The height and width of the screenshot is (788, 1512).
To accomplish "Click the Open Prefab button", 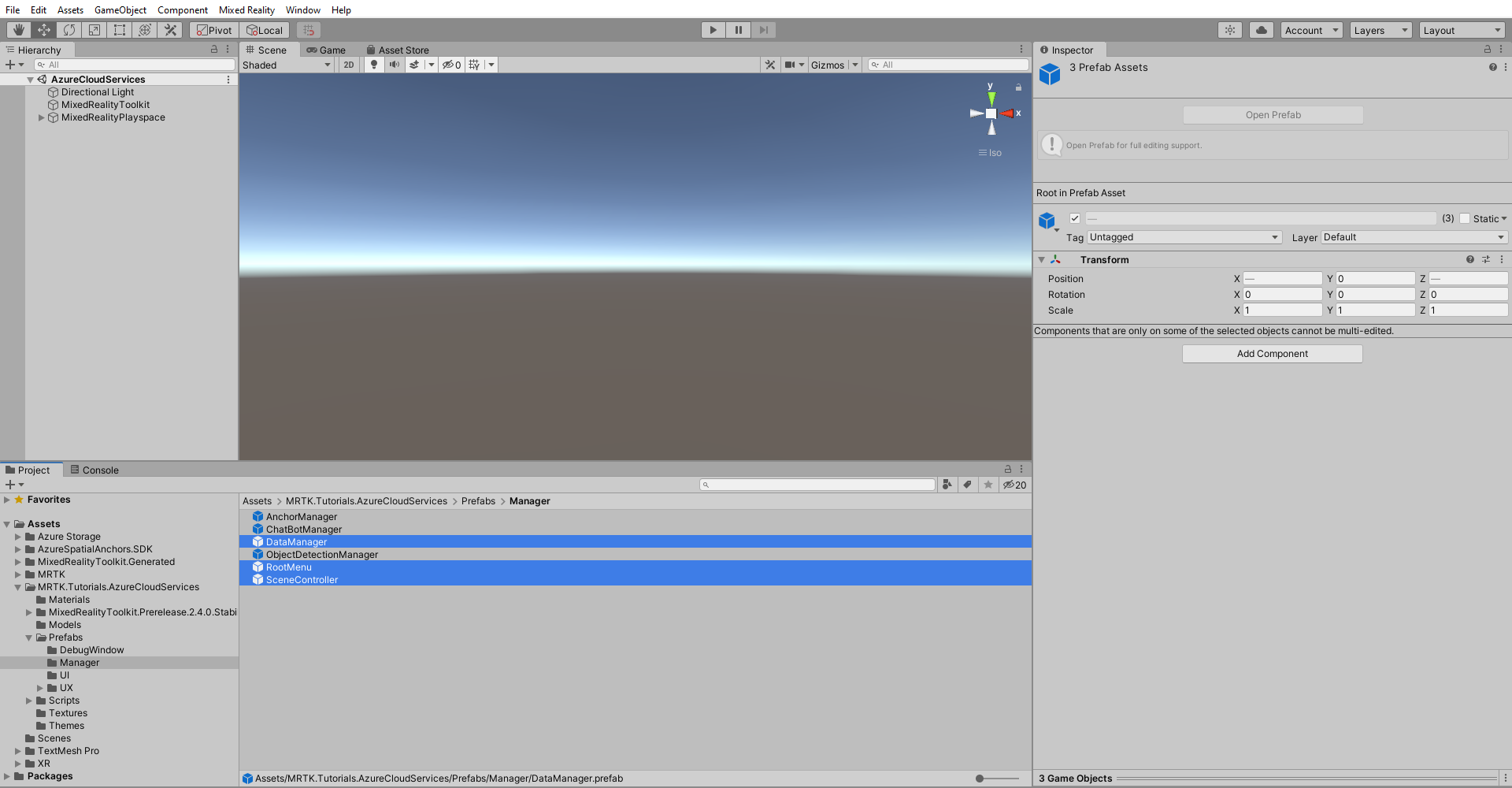I will tap(1272, 114).
